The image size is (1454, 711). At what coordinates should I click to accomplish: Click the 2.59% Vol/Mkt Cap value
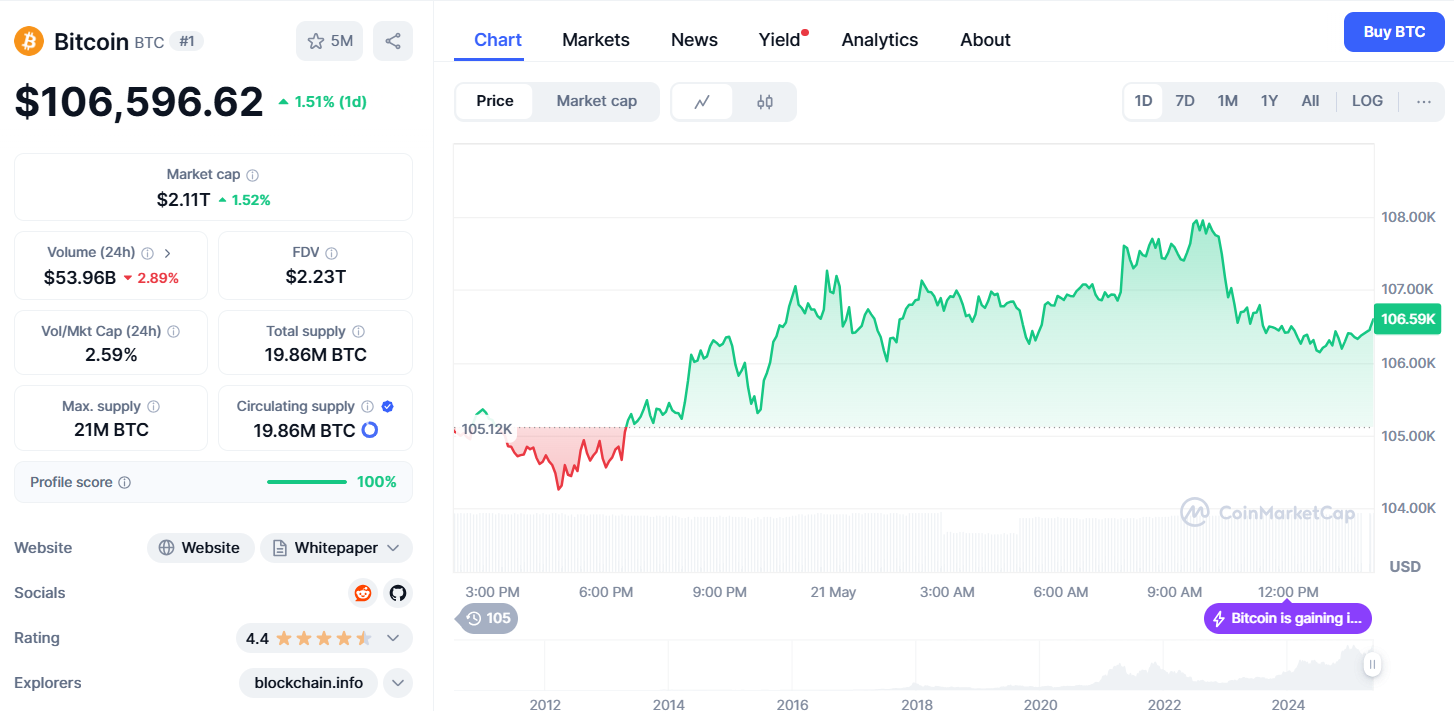pyautogui.click(x=111, y=355)
